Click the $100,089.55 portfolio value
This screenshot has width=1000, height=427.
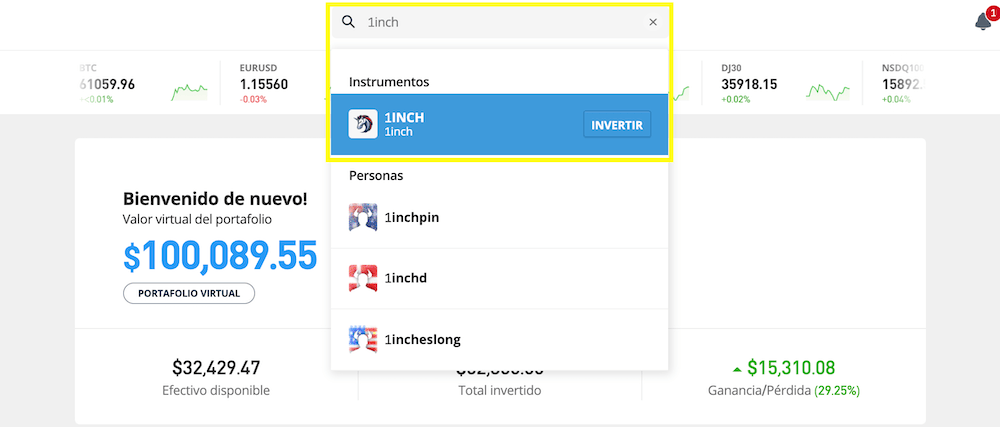(x=220, y=256)
